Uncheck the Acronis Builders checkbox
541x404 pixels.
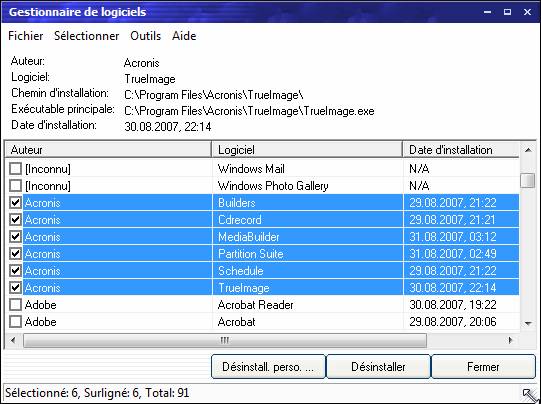(15, 203)
